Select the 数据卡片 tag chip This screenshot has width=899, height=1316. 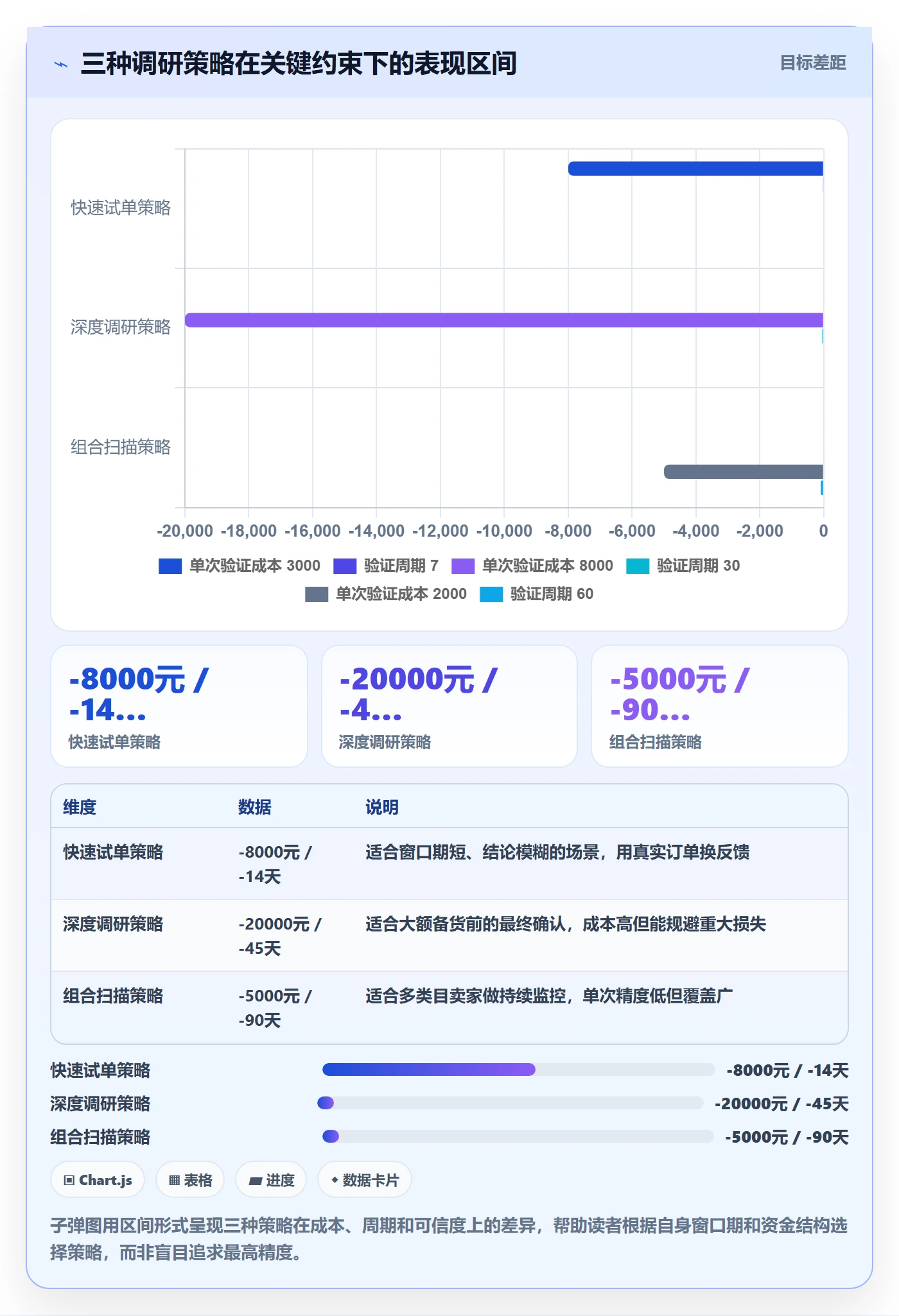365,1180
